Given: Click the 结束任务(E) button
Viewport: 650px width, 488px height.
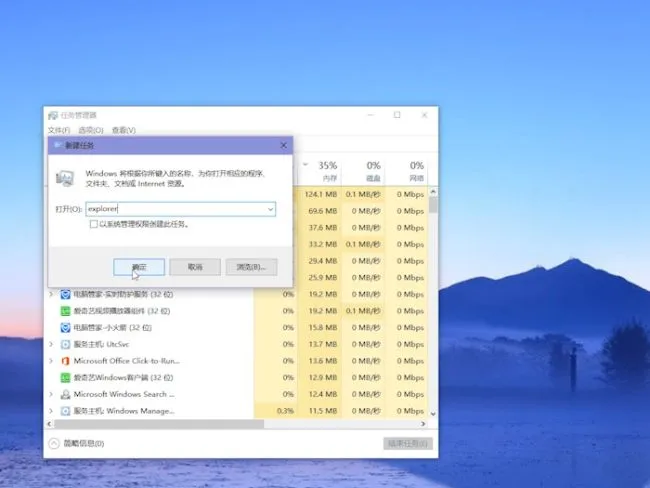Looking at the screenshot, I should coord(408,444).
